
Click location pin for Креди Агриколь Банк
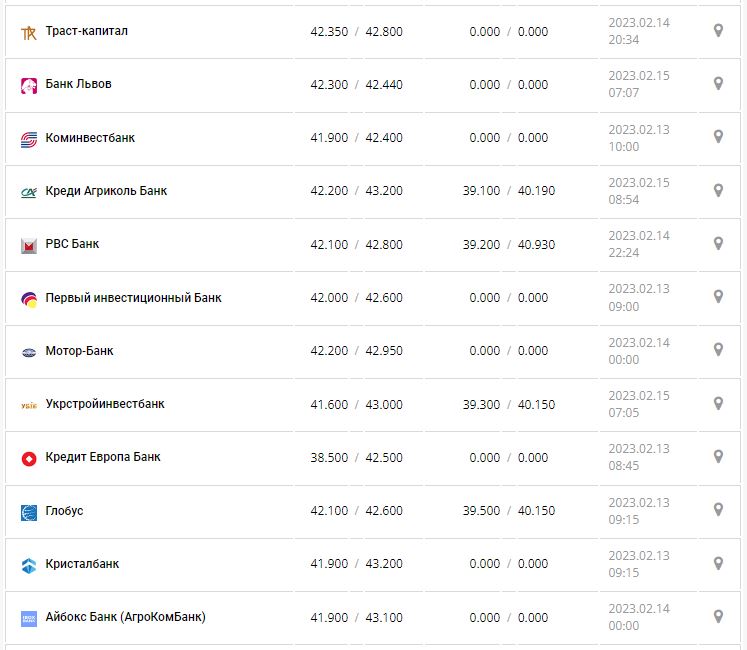(718, 190)
